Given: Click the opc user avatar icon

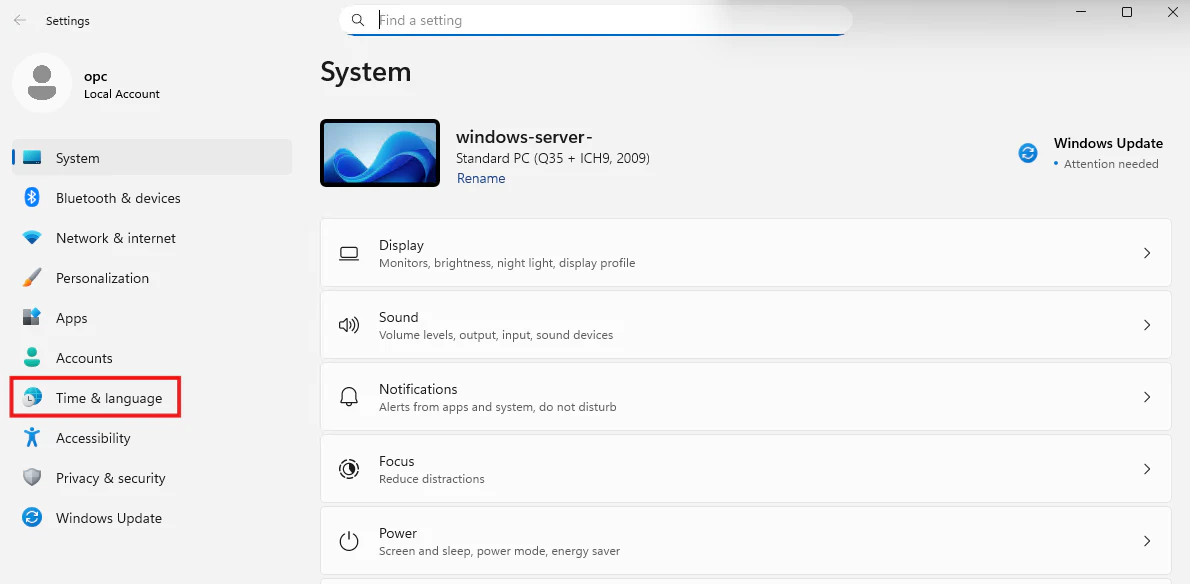Looking at the screenshot, I should 42,83.
